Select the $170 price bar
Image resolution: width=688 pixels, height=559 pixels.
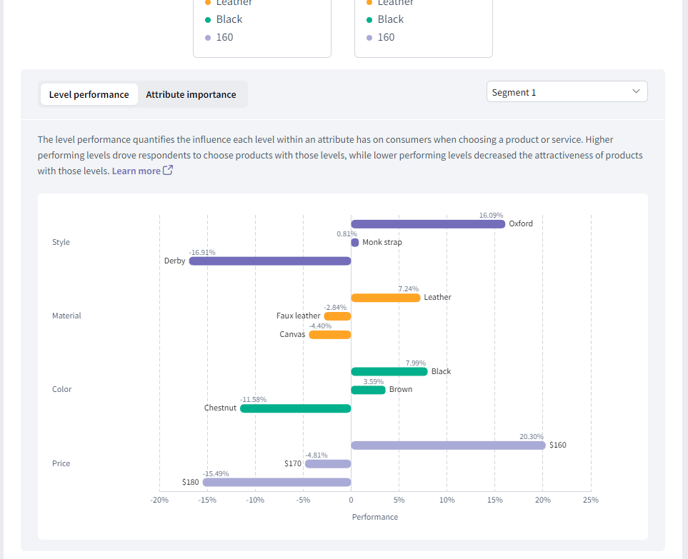point(328,464)
